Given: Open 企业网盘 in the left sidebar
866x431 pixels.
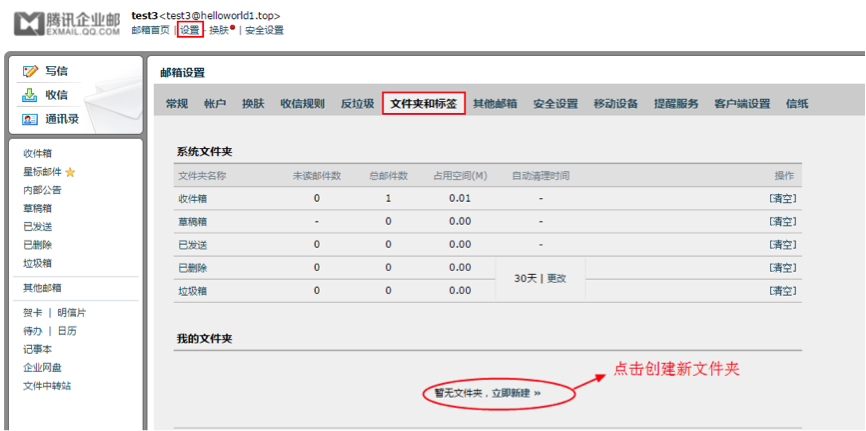Looking at the screenshot, I should (x=41, y=367).
